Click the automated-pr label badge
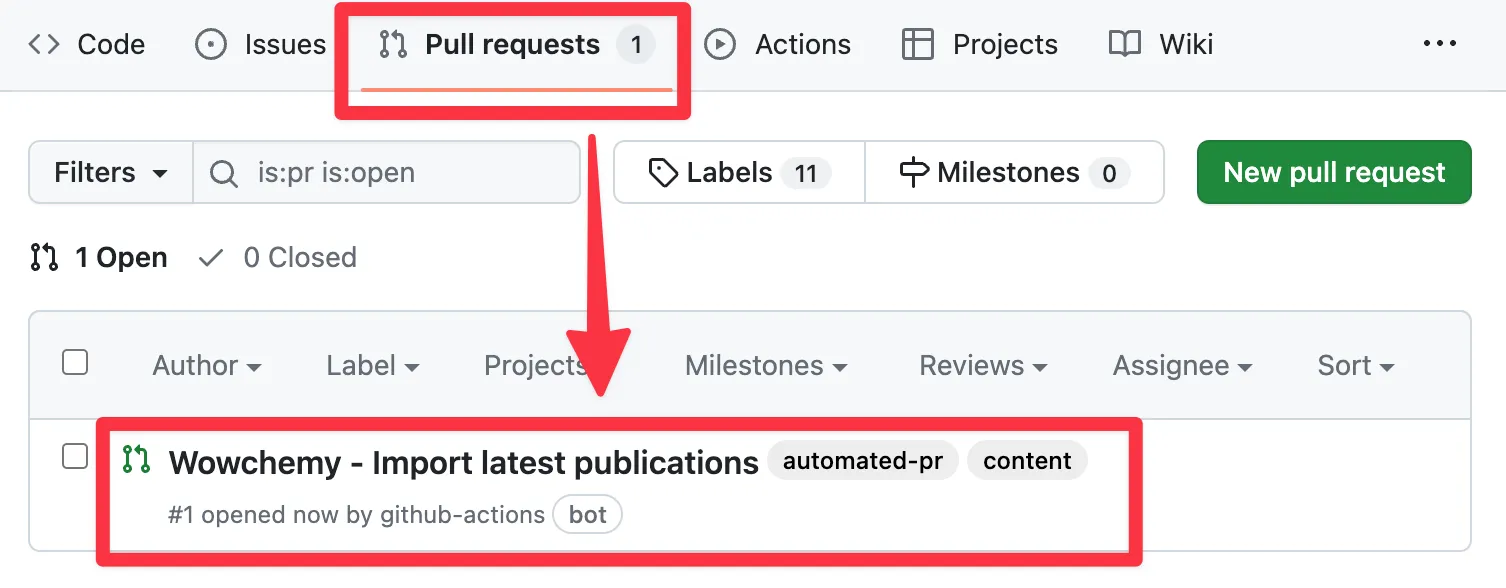The height and width of the screenshot is (588, 1506). [x=862, y=461]
